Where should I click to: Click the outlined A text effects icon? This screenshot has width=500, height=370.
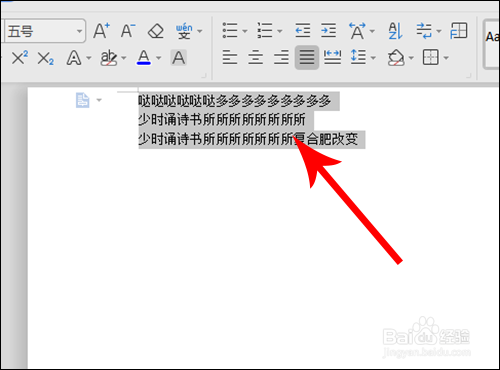point(74,58)
